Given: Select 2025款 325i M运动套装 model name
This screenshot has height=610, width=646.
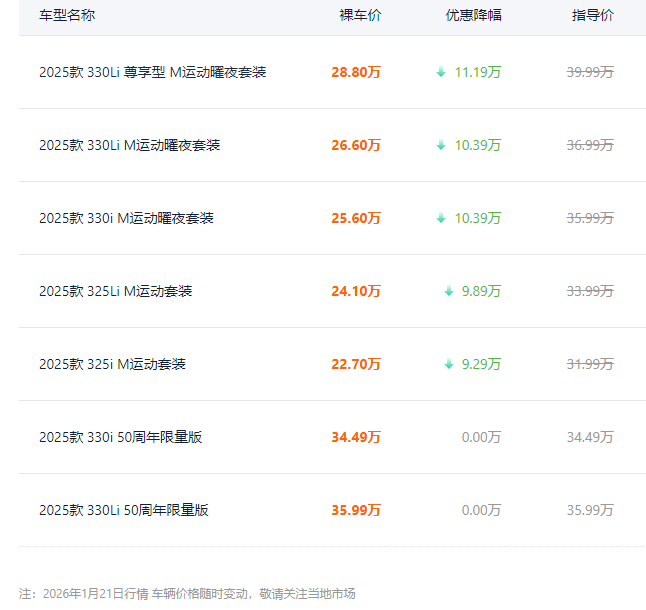Looking at the screenshot, I should 112,364.
